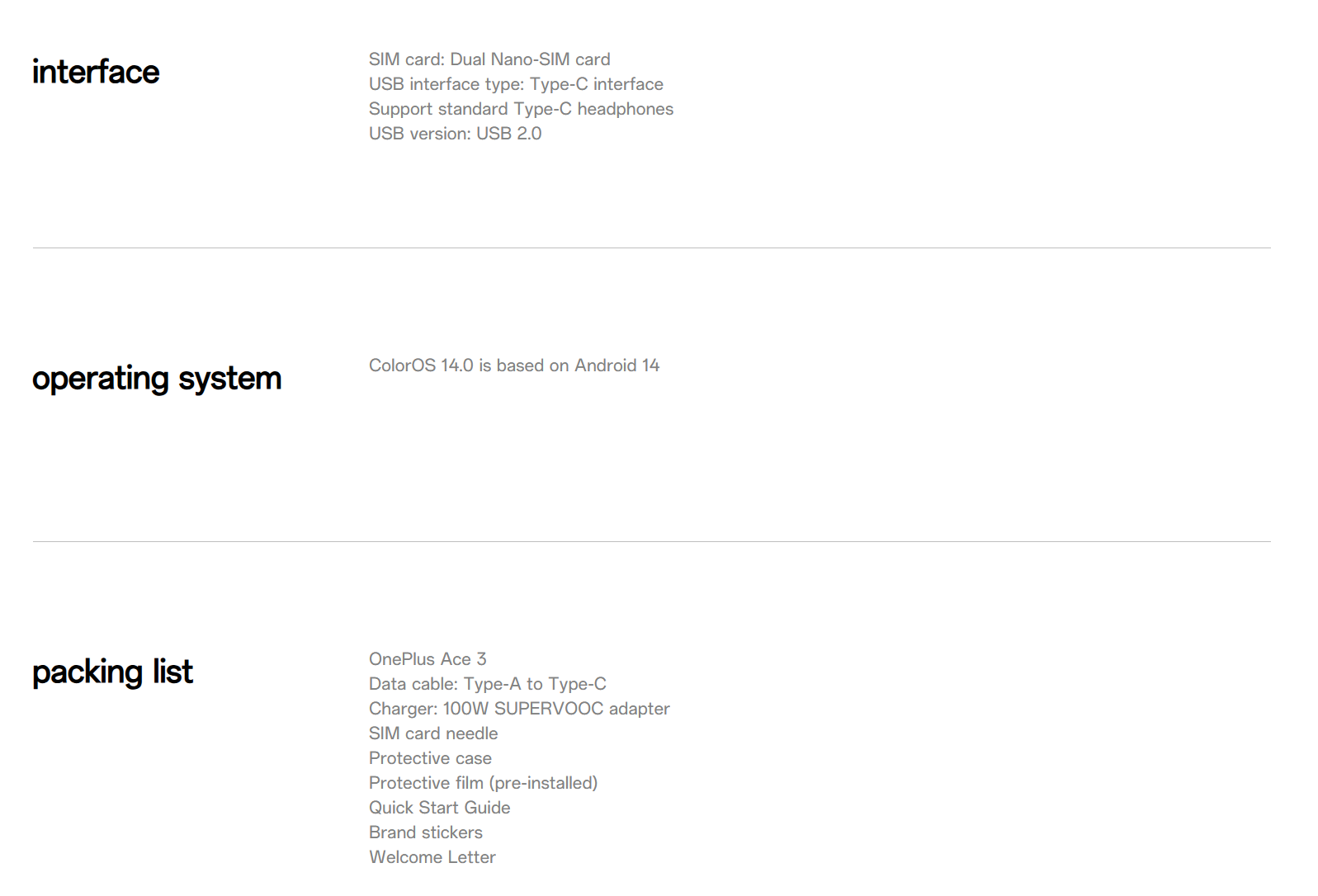
Task: Click Support standard Type-C headphones line
Action: point(521,109)
